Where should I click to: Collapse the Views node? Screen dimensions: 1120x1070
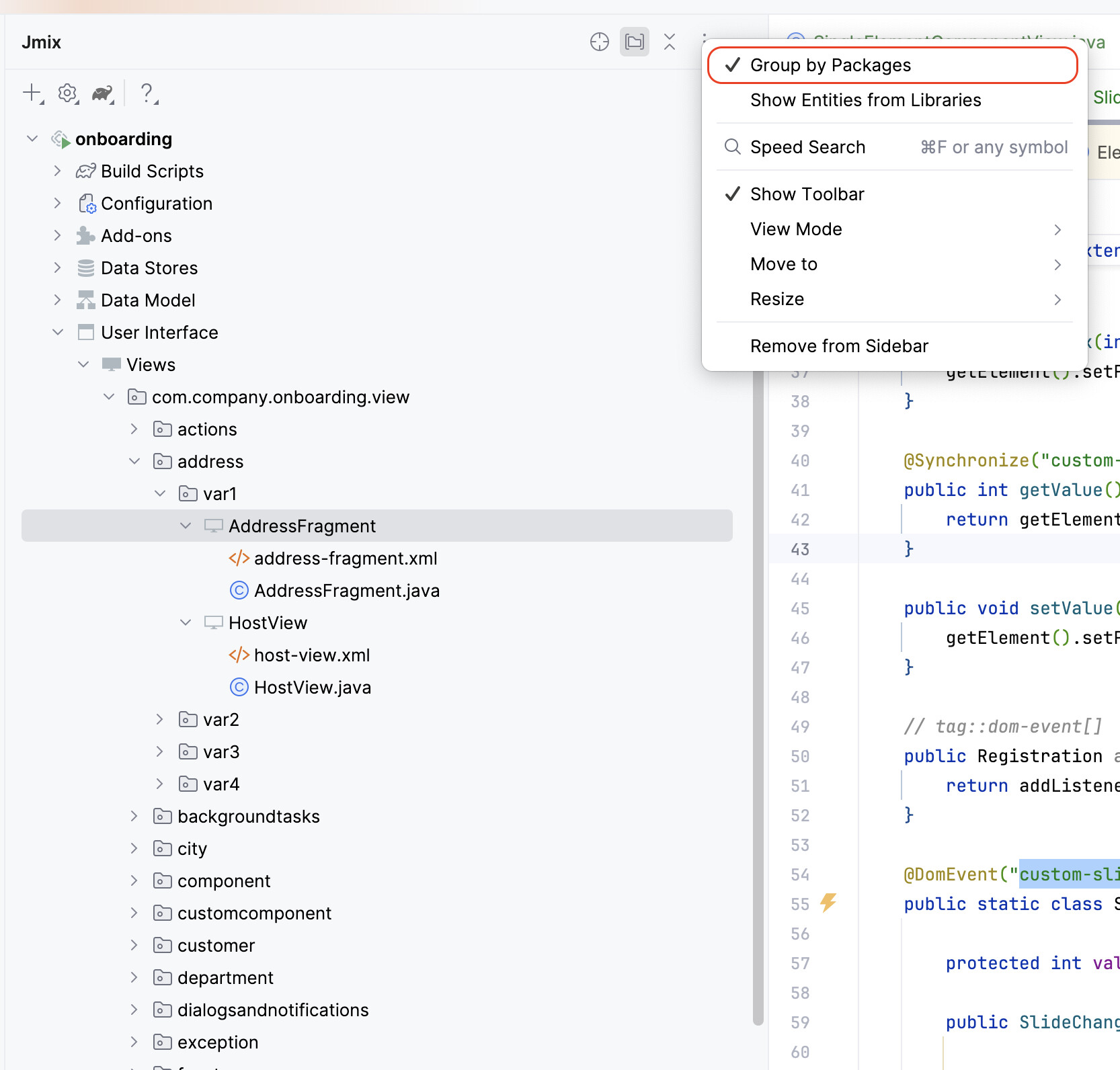point(83,365)
